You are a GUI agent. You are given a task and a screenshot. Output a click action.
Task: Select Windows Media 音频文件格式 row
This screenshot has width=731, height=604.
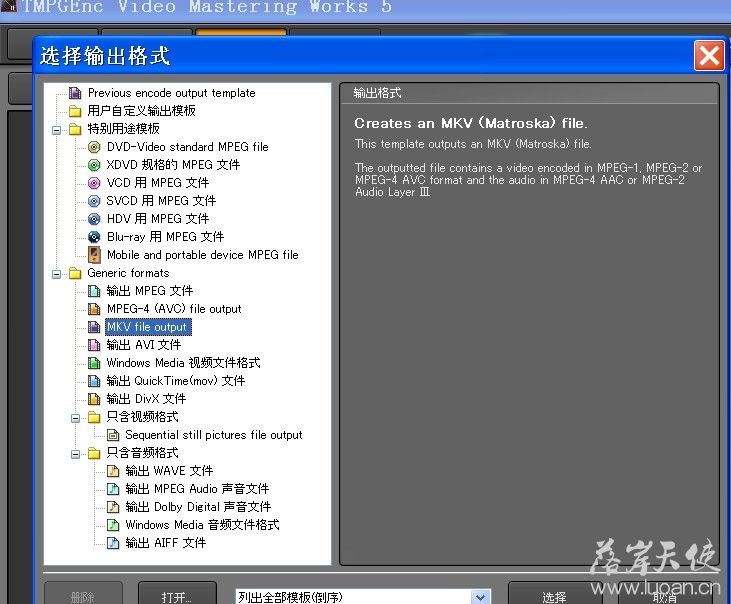click(202, 525)
